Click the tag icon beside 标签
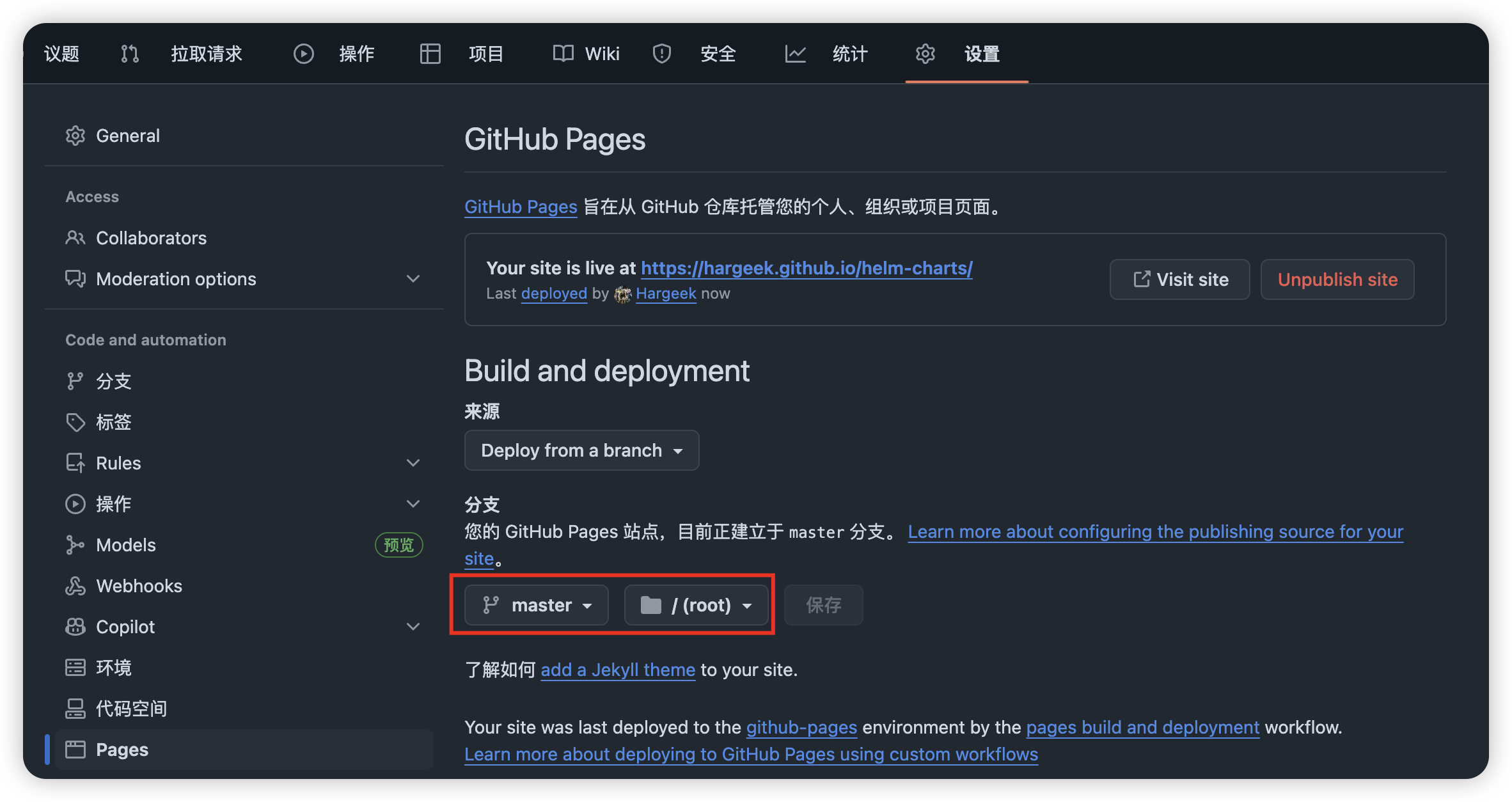The image size is (1512, 802). [75, 422]
